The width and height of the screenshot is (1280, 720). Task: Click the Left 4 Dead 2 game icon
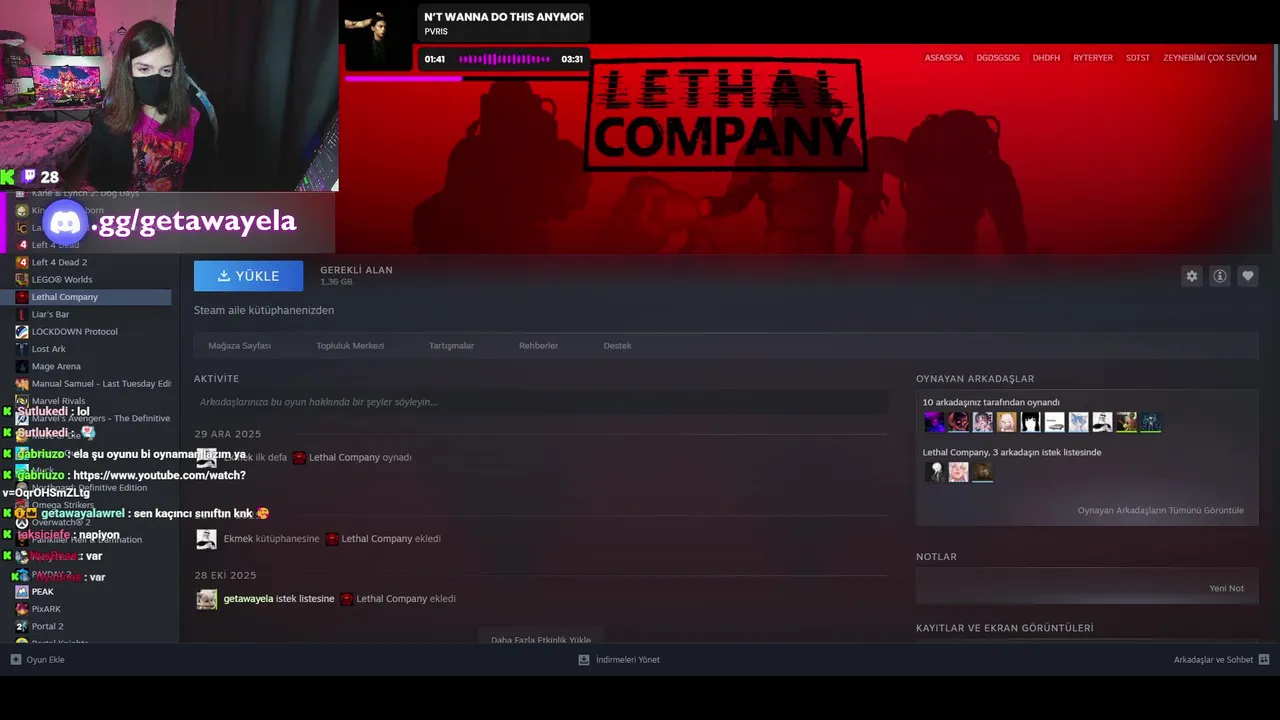click(x=22, y=262)
